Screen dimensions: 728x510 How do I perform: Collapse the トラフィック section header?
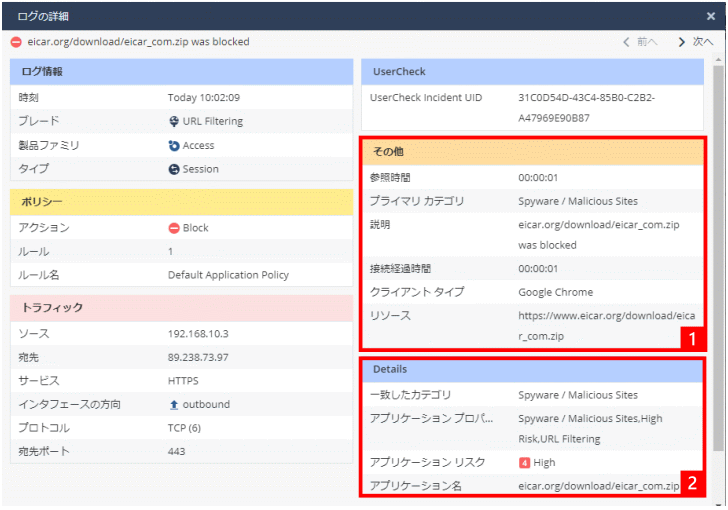181,308
